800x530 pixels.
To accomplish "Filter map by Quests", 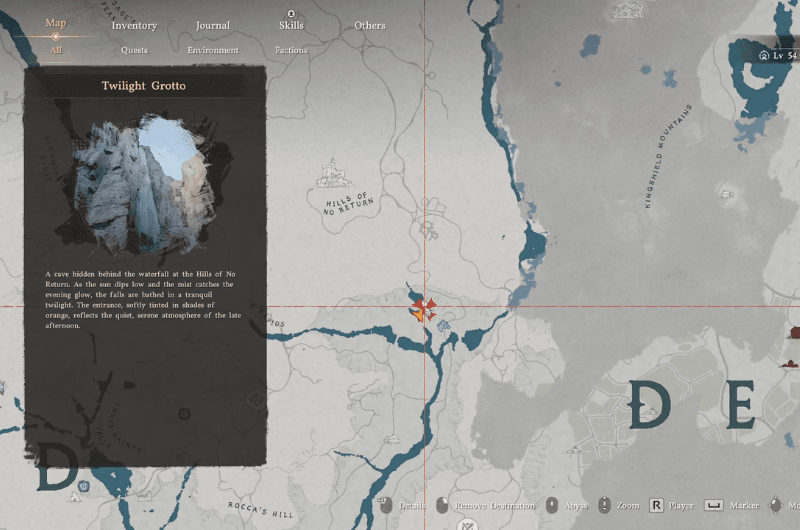I will click(135, 50).
